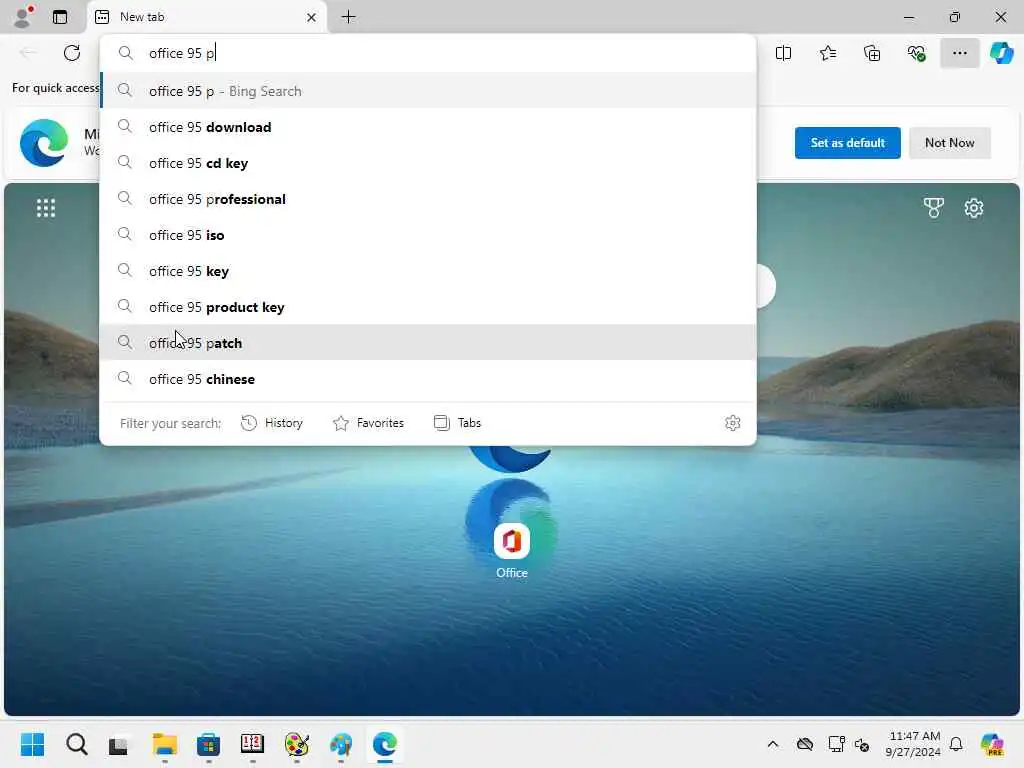
Task: Open the Browser essentials heart icon
Action: click(916, 53)
